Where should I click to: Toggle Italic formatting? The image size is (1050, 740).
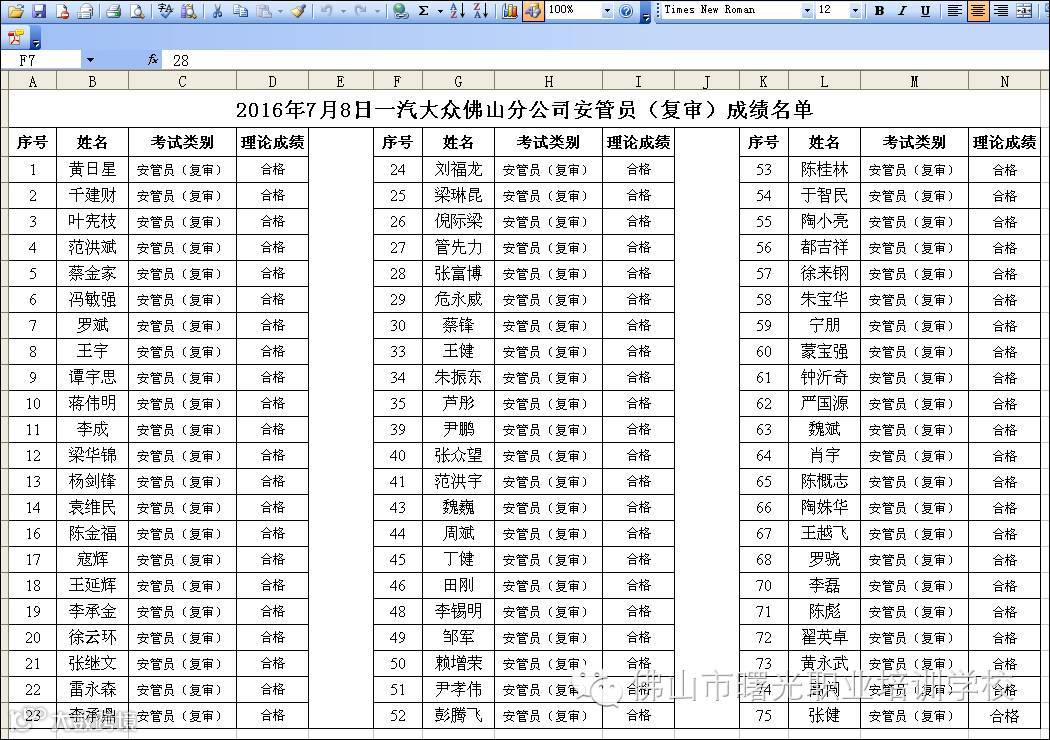pos(902,11)
